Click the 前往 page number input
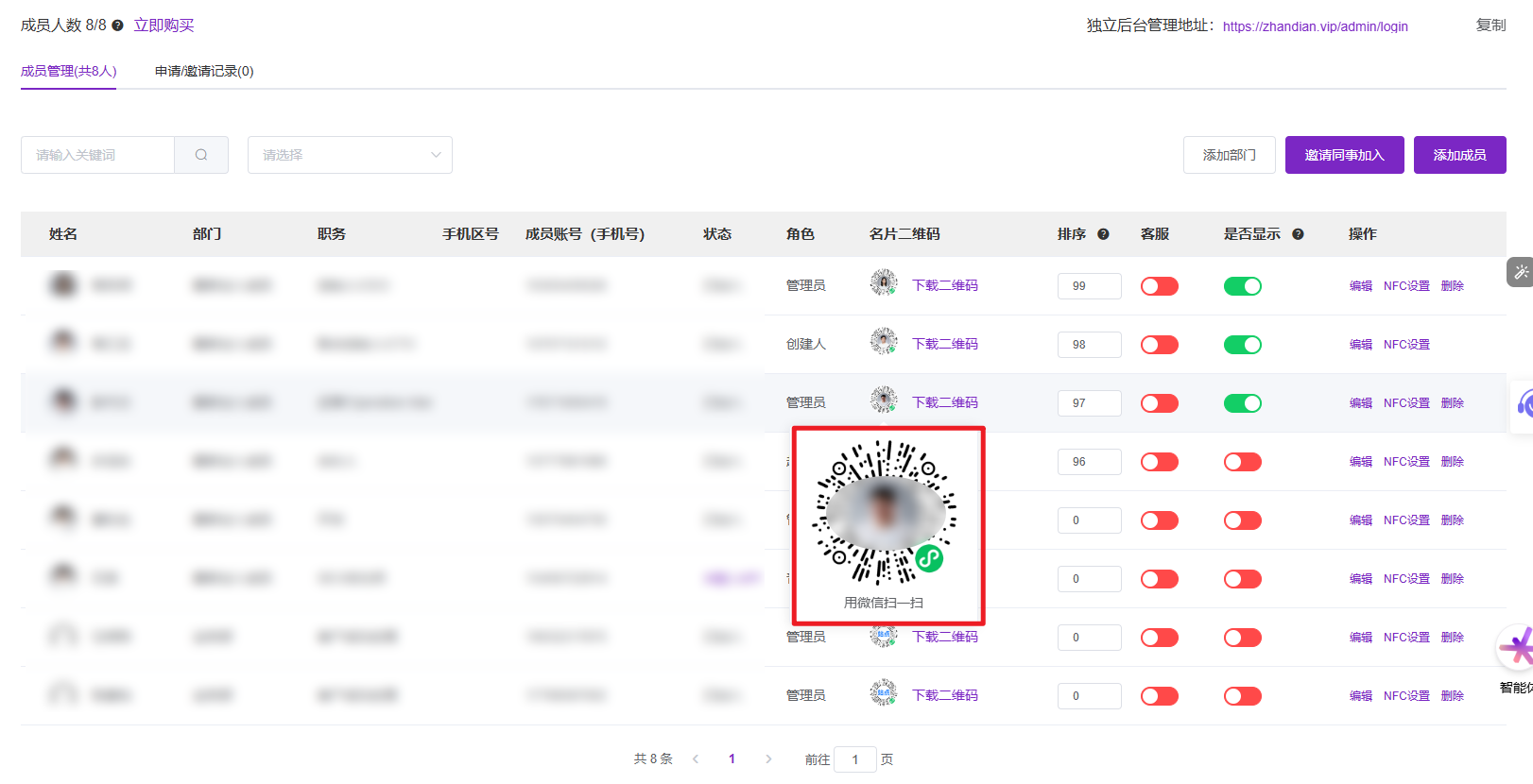This screenshot has width=1533, height=784. 855,759
